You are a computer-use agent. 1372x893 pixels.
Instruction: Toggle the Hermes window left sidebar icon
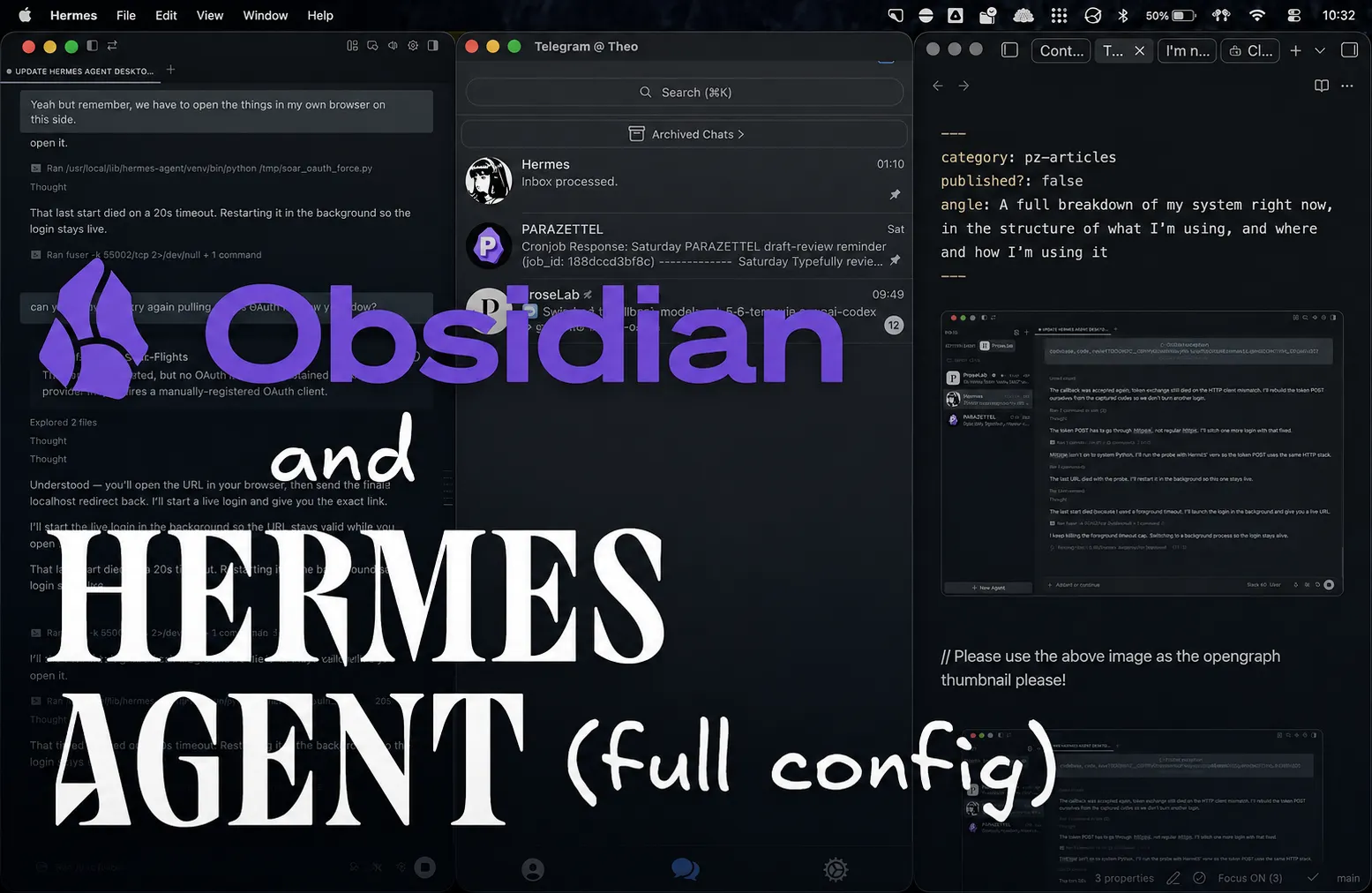coord(92,46)
